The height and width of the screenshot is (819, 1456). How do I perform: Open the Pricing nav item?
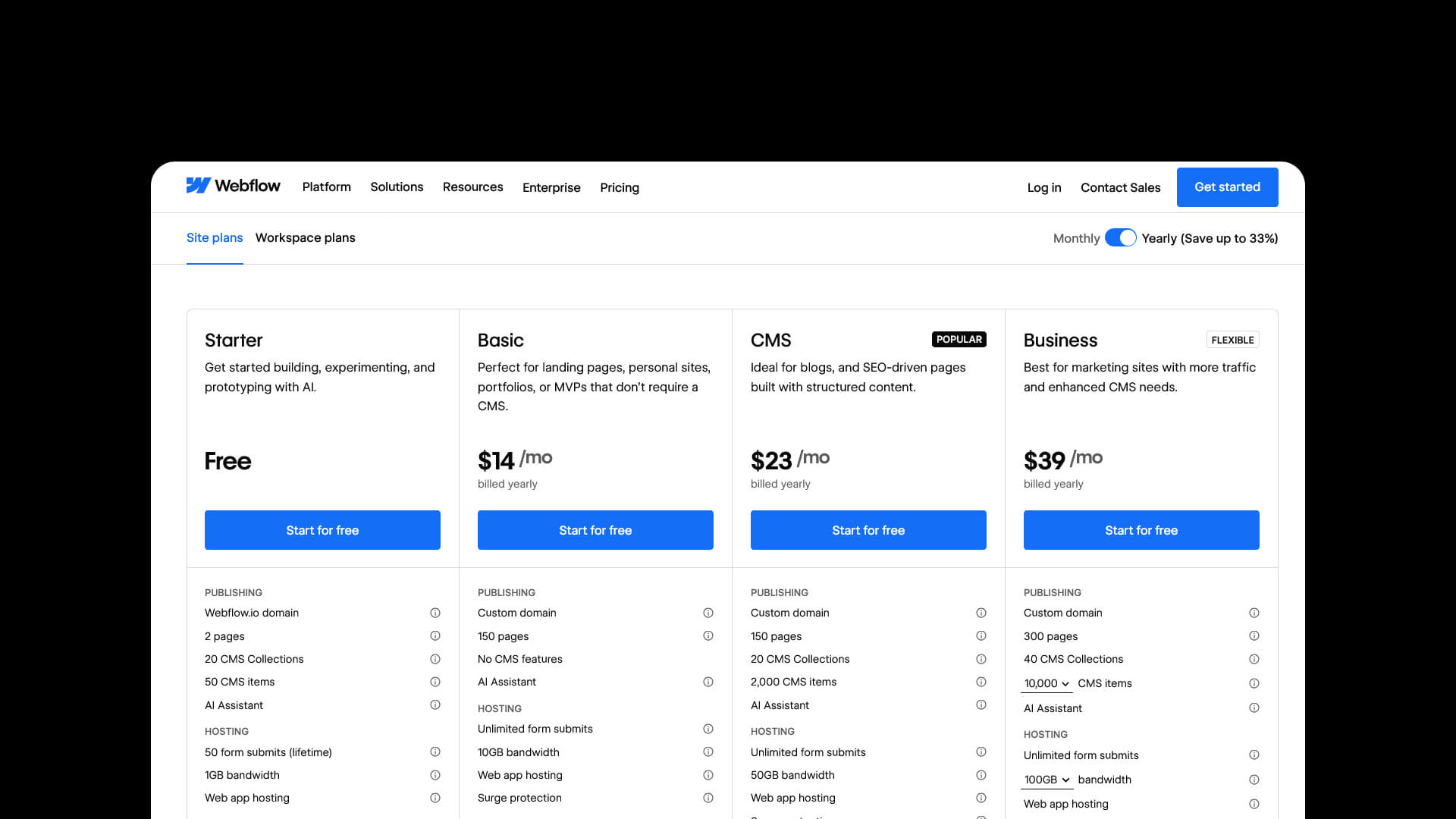619,187
